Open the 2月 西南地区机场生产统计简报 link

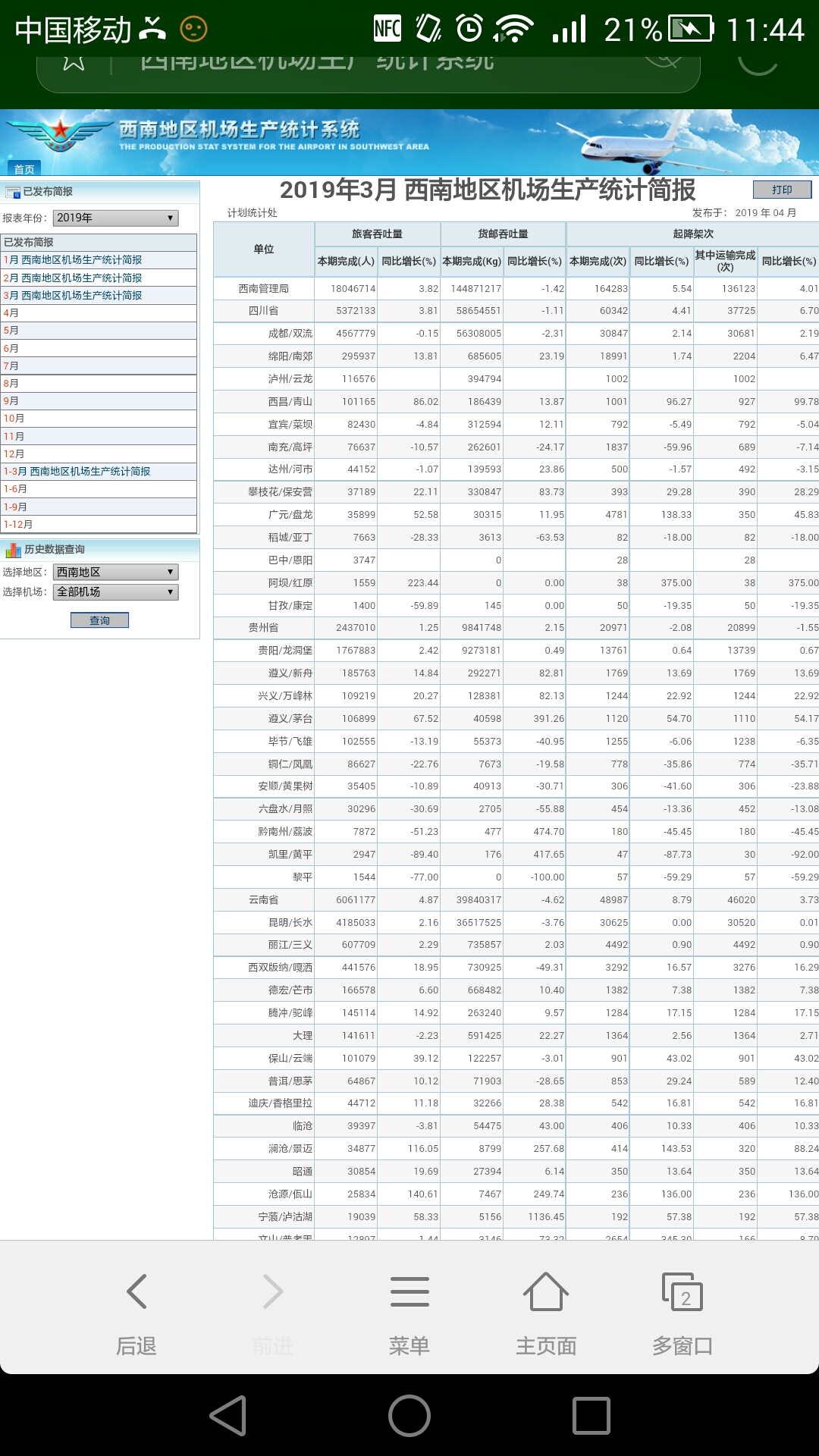click(x=73, y=278)
